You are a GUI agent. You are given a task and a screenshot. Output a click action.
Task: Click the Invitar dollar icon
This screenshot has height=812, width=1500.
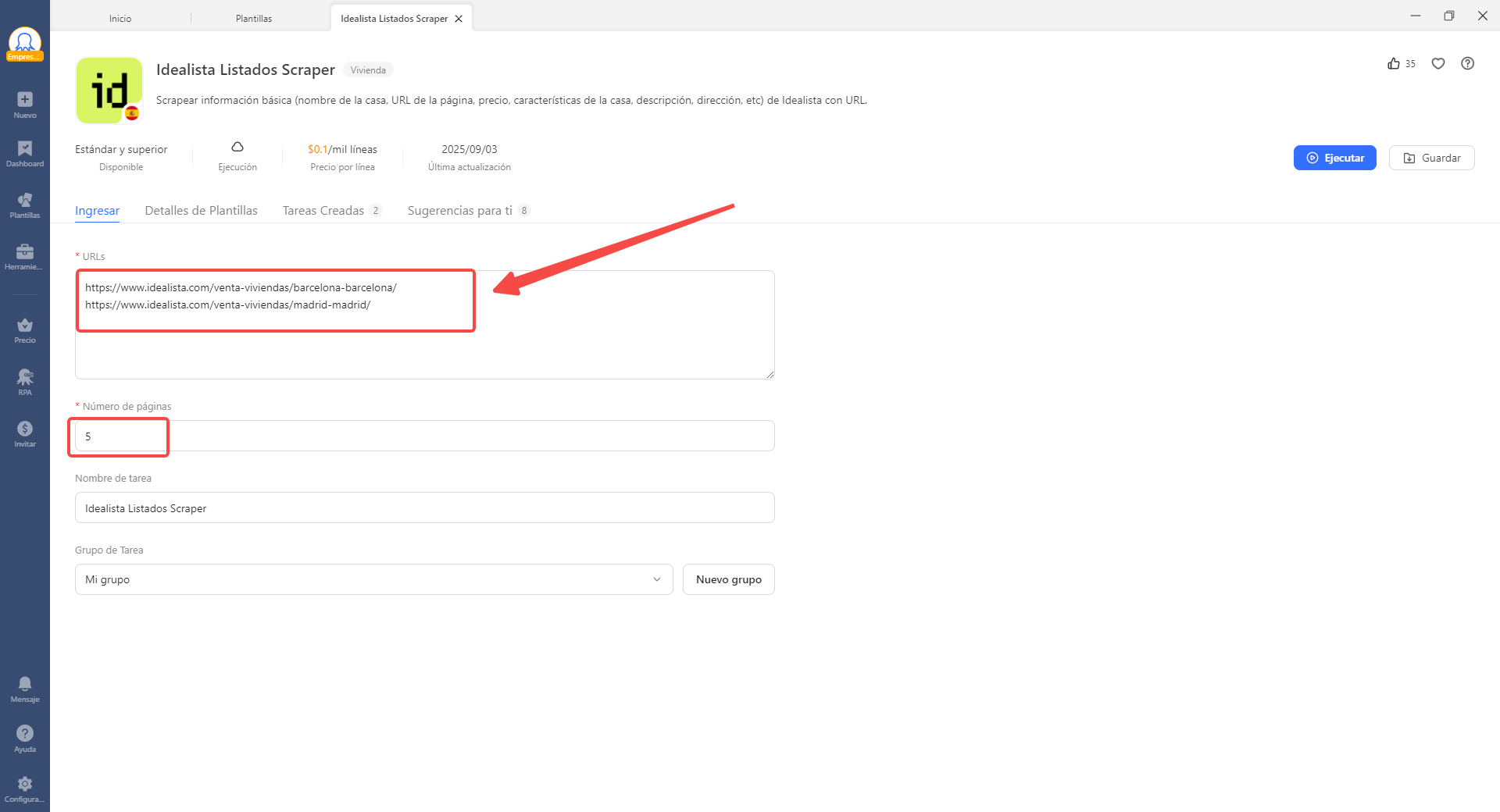click(25, 429)
